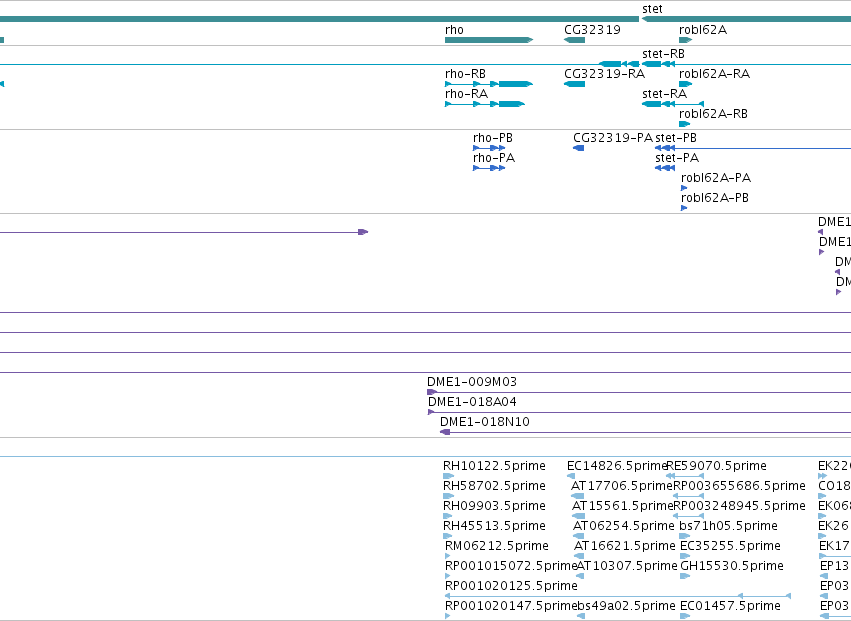The width and height of the screenshot is (851, 621).
Task: Click the bs71h05.5prime EST
Action: pyautogui.click(x=684, y=536)
